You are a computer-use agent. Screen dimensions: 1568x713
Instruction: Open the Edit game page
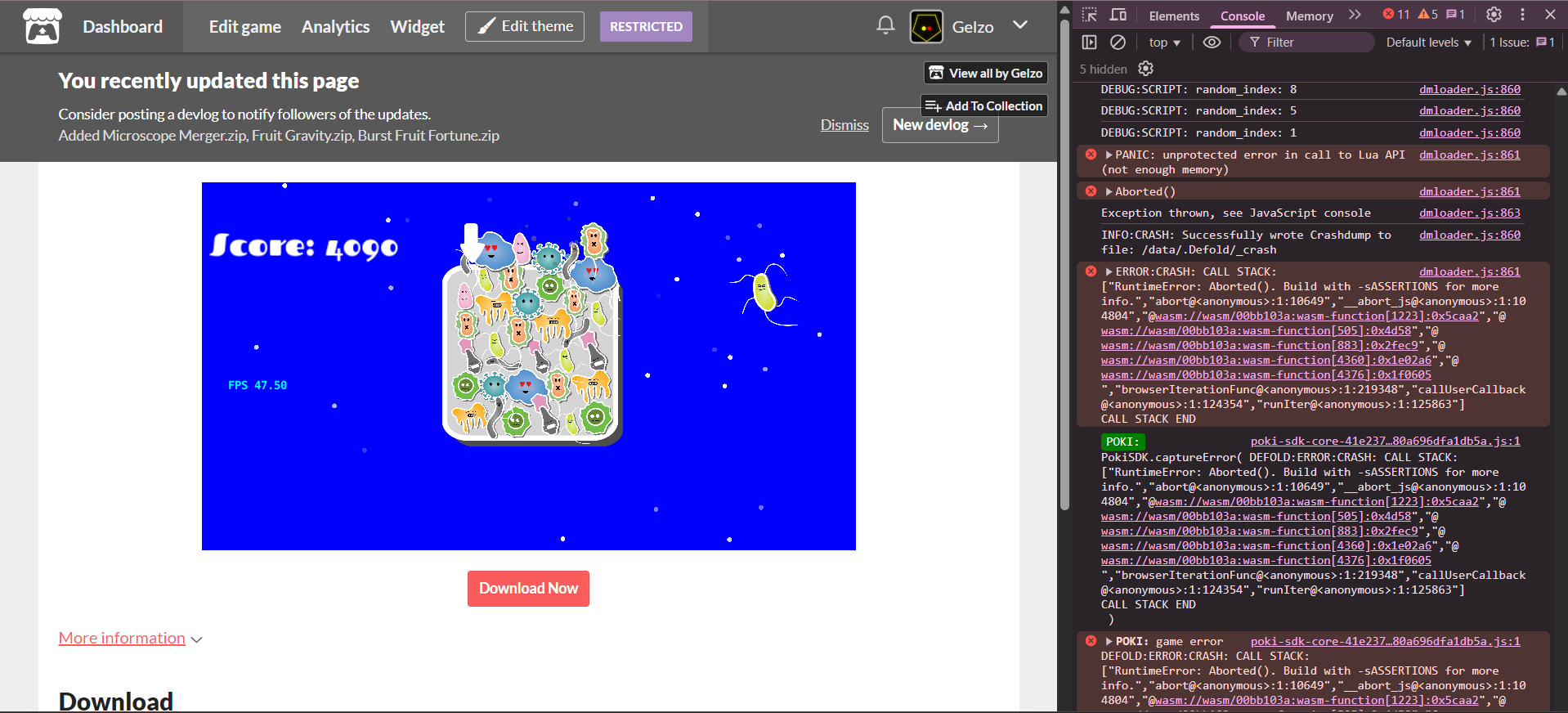[244, 26]
